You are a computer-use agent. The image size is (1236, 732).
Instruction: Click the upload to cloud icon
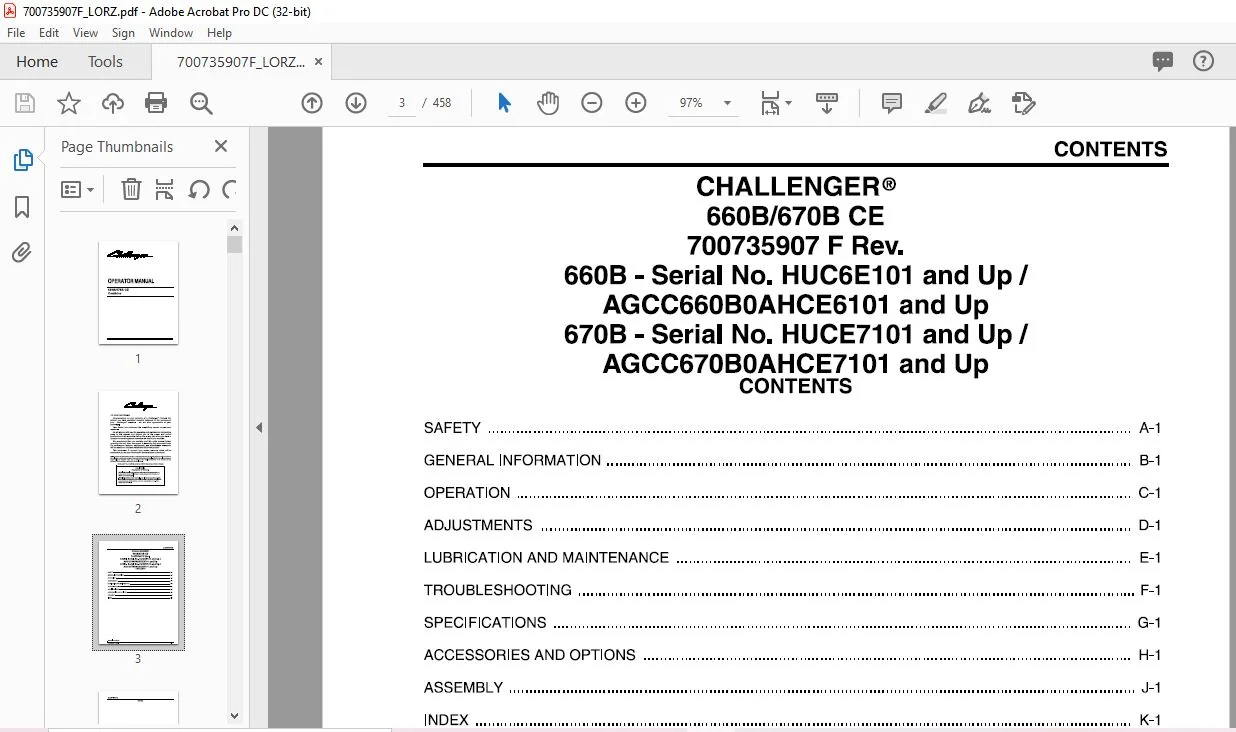(x=113, y=103)
